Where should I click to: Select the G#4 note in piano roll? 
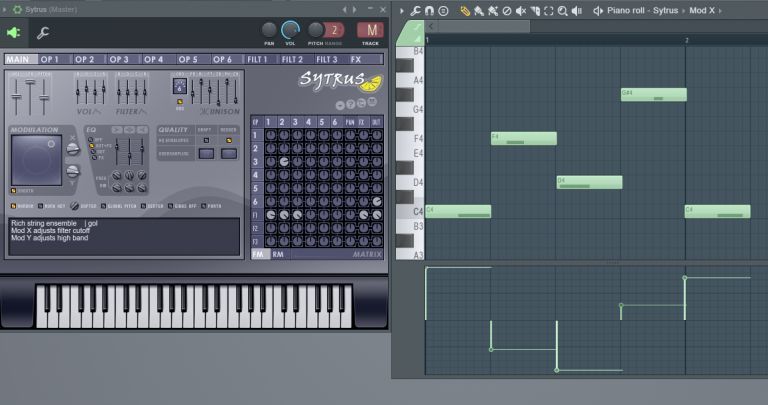(653, 95)
